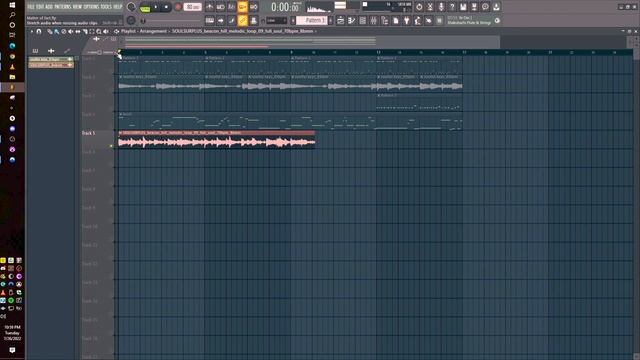The width and height of the screenshot is (640, 360).
Task: Open the Channel rack shortcut icon
Action: [x=362, y=20]
